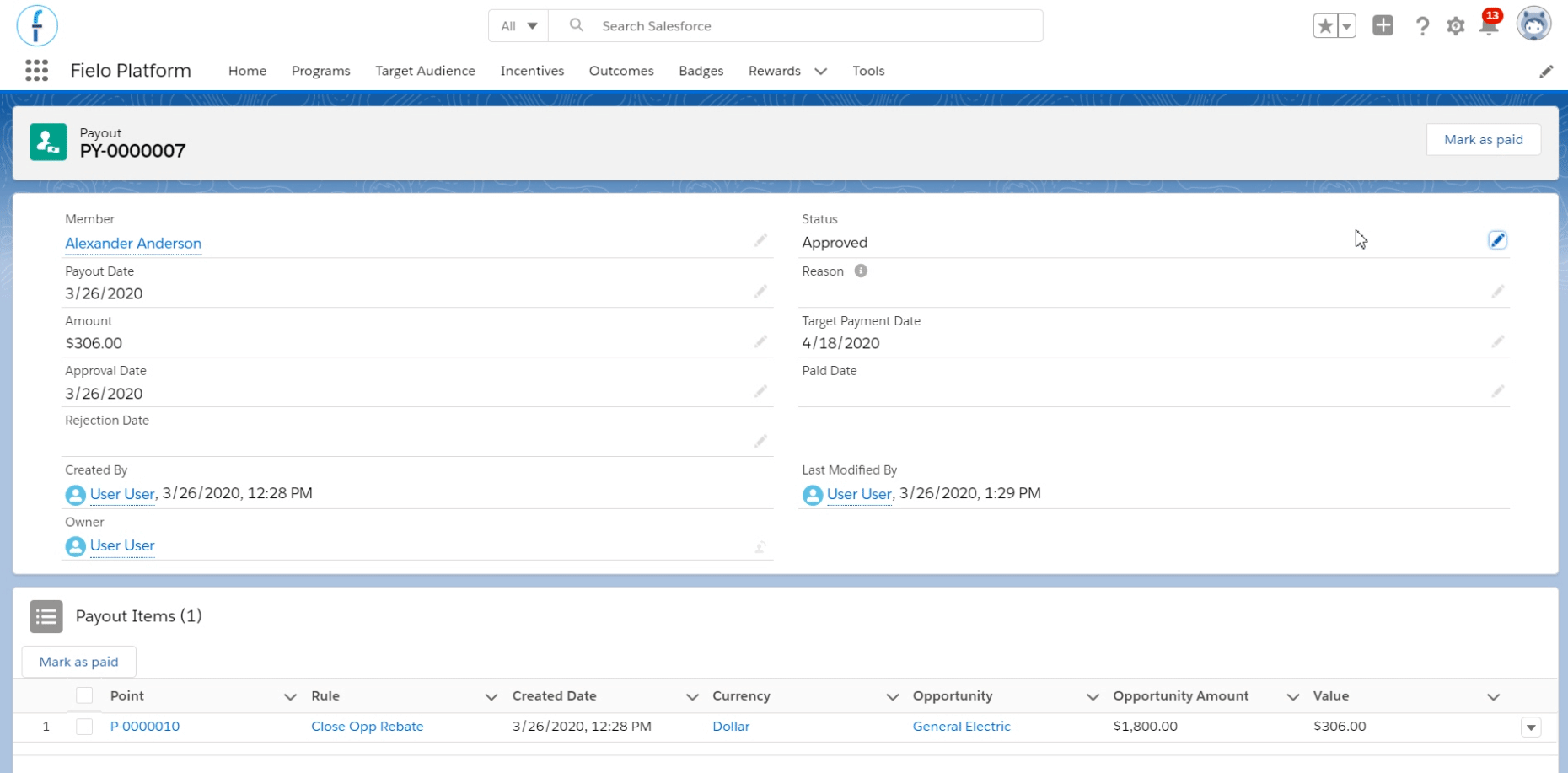Edit the Reason field pencil
This screenshot has width=1568, height=773.
click(1497, 292)
